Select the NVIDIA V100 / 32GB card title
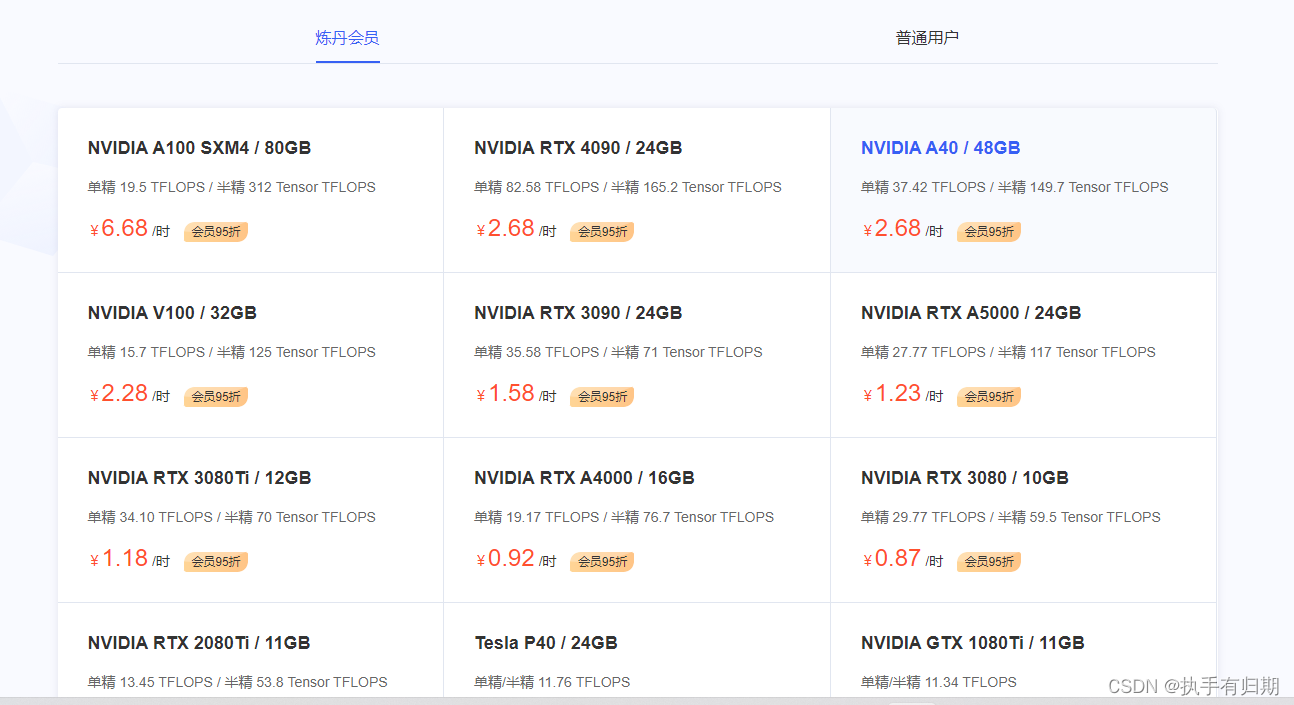Viewport: 1294px width, 705px height. point(172,313)
